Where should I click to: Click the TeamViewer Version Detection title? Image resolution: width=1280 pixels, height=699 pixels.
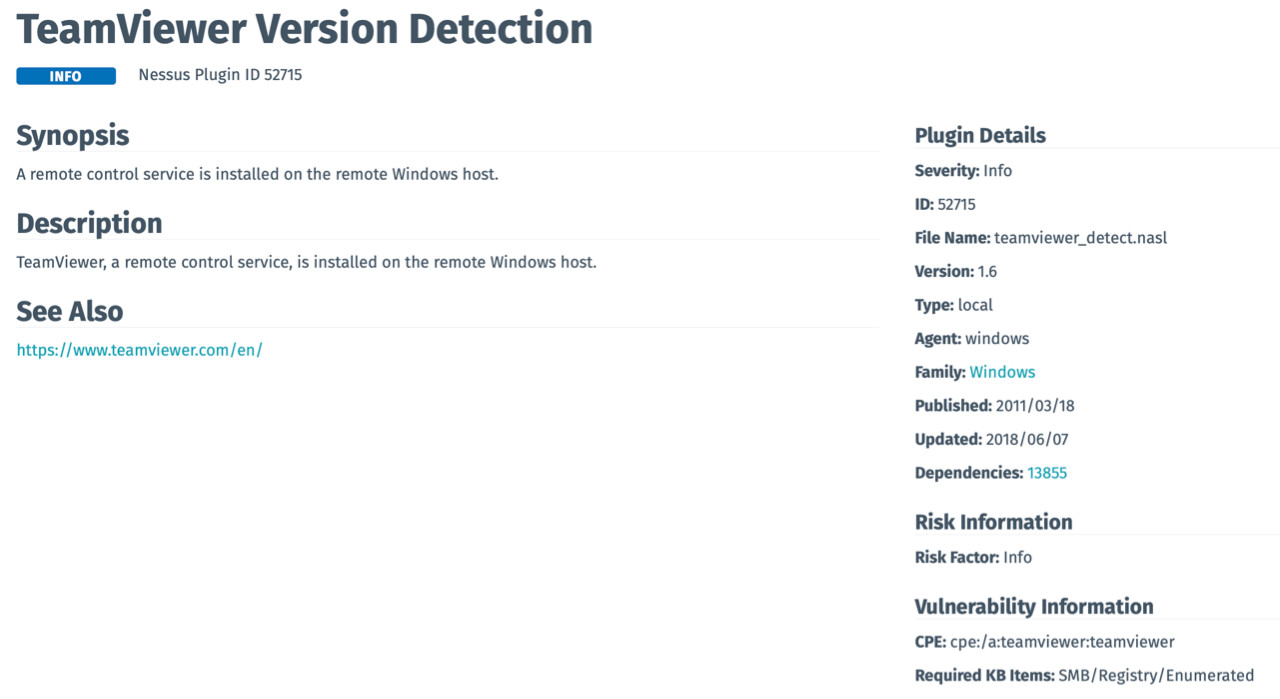[x=304, y=29]
